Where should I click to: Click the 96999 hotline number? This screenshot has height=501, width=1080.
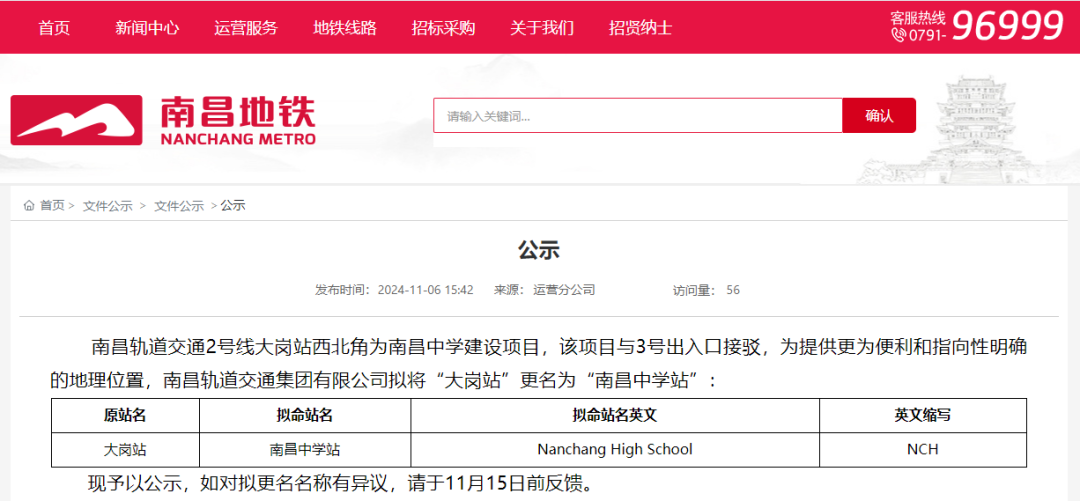1008,27
